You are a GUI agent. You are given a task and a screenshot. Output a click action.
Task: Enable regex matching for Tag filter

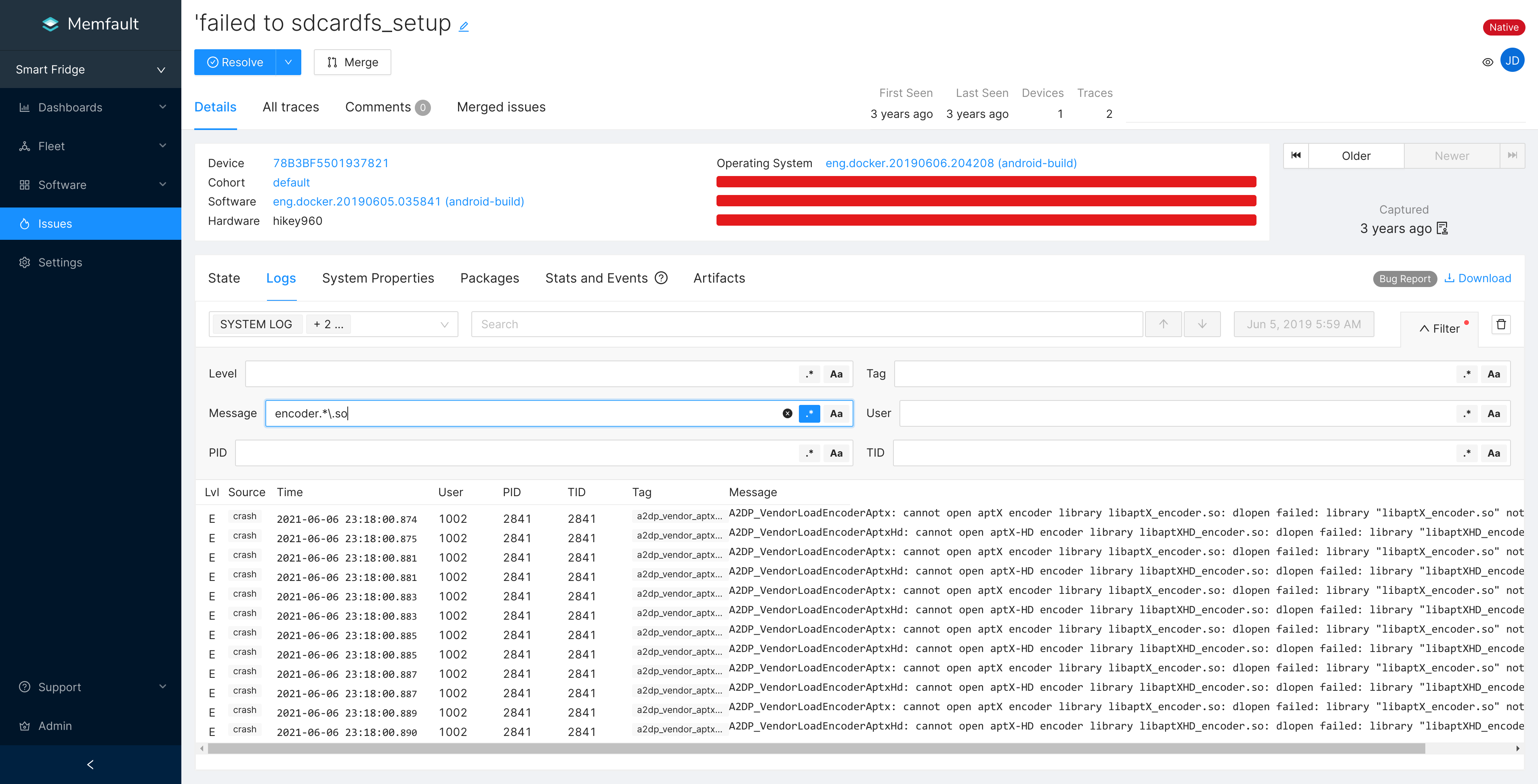coord(1467,374)
